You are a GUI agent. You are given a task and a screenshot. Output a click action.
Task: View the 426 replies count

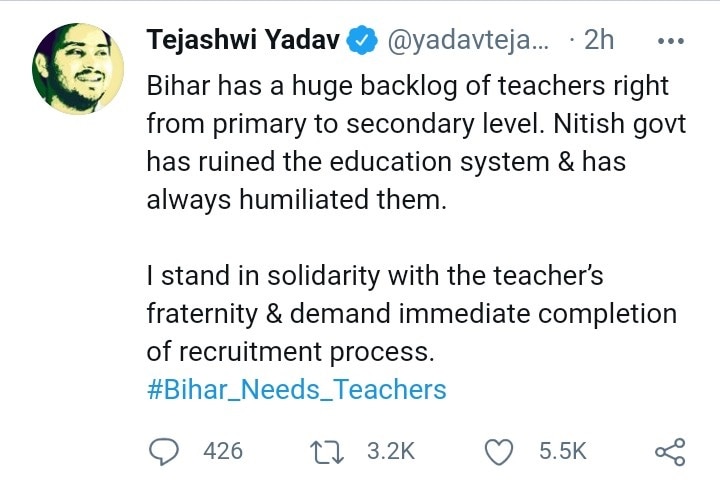tap(223, 451)
